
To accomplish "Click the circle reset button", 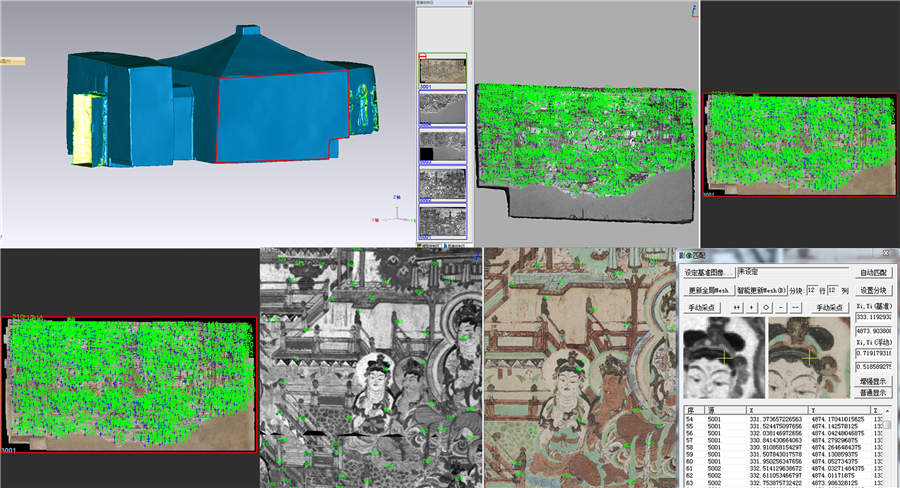I will click(x=766, y=308).
